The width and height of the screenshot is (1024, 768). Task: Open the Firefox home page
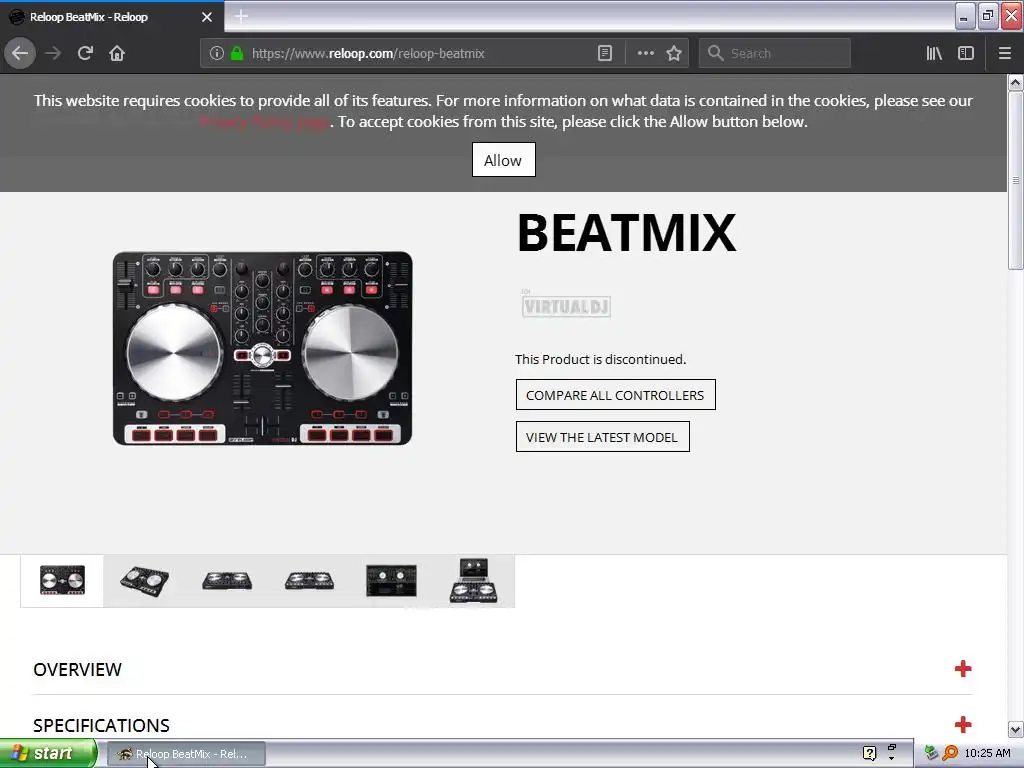point(117,54)
